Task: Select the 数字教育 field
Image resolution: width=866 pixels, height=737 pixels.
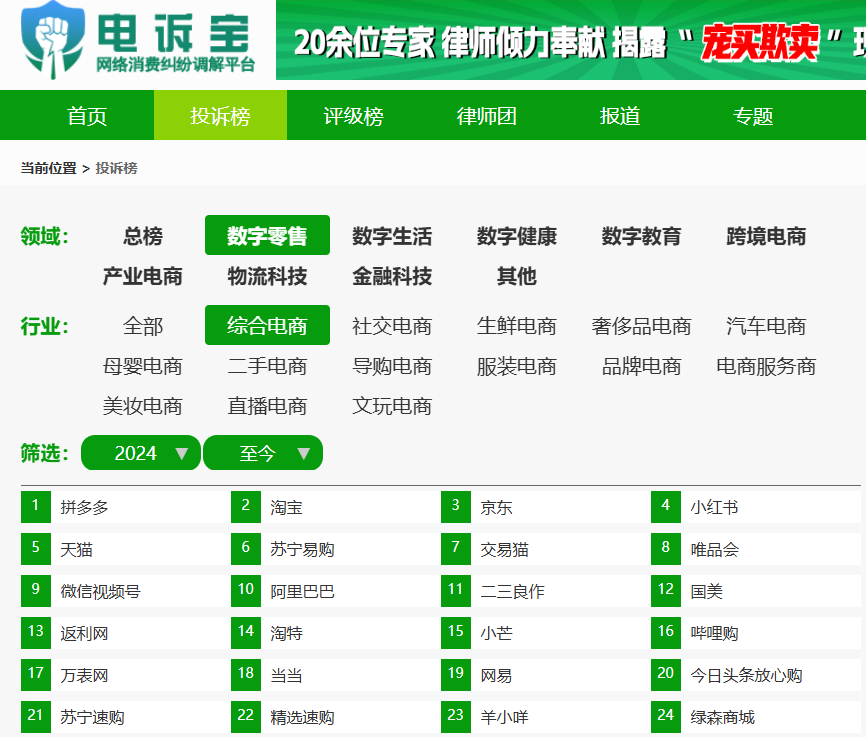Action: 641,236
